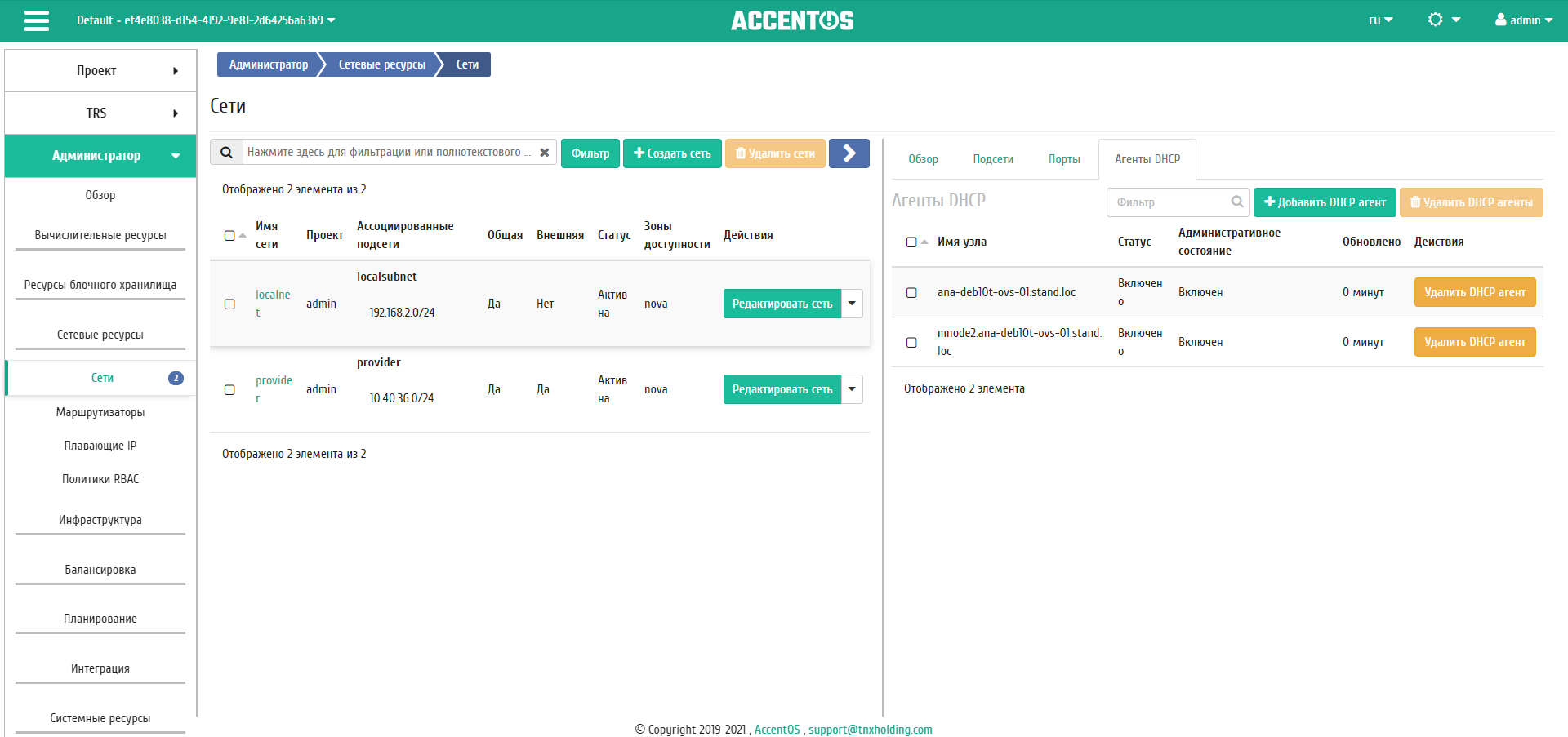Expand the Проект sidebar section
The image size is (1568, 737).
pyautogui.click(x=100, y=71)
